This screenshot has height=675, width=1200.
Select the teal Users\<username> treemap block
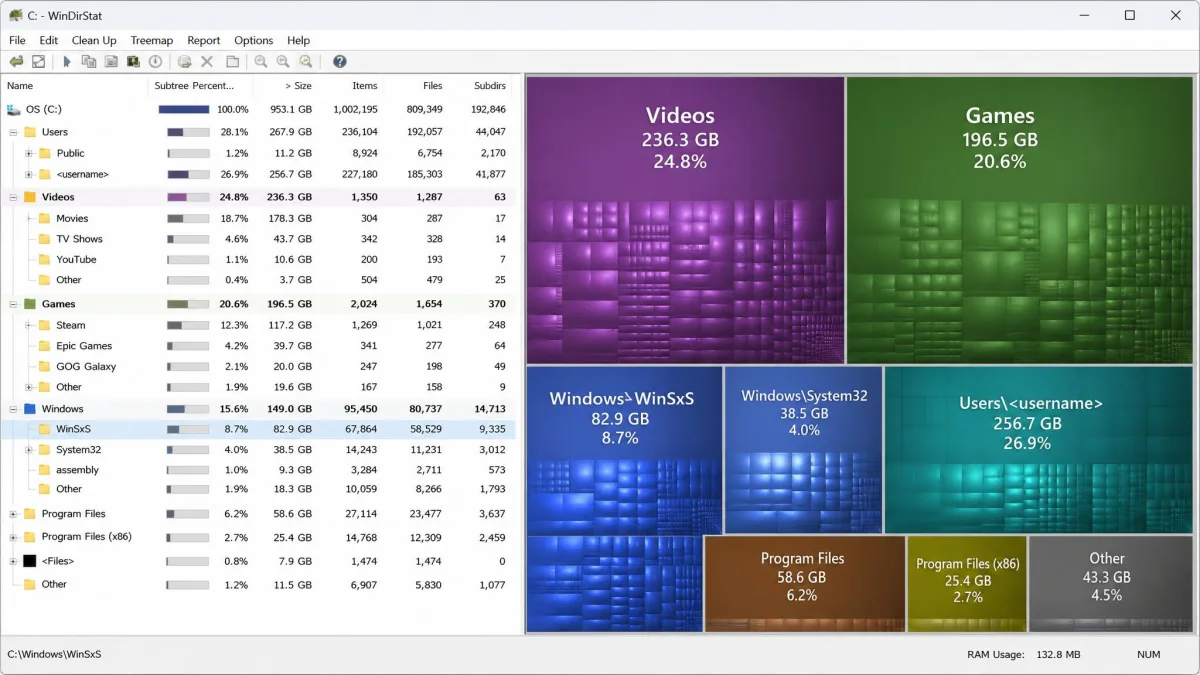(x=1041, y=449)
